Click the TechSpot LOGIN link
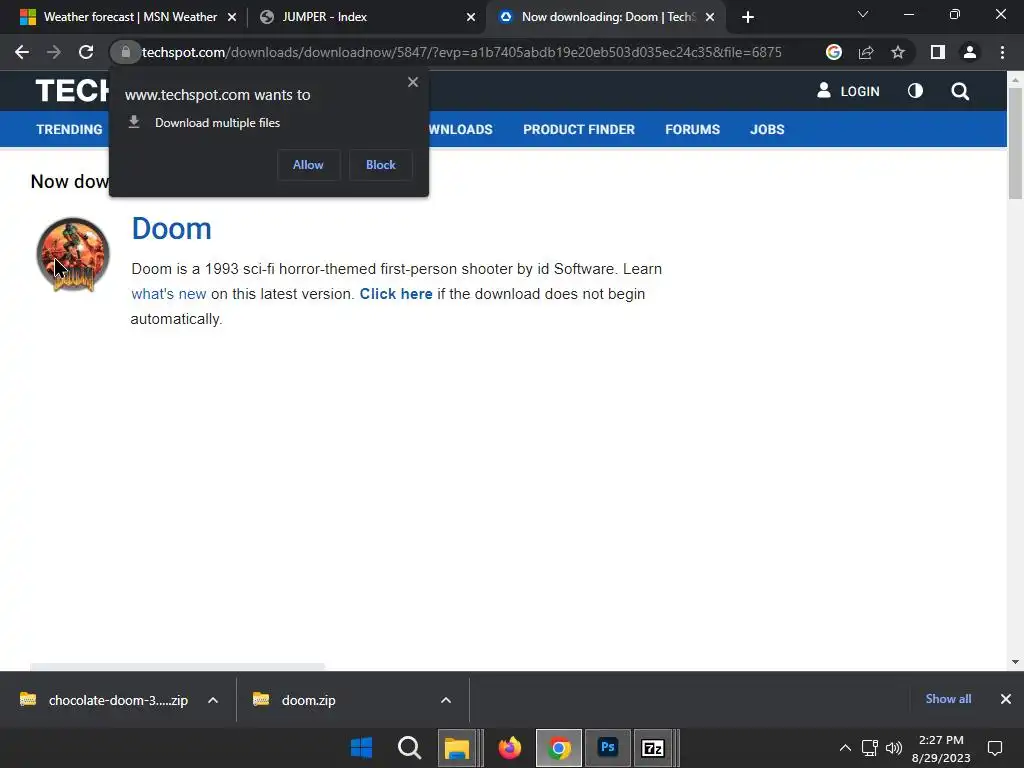The width and height of the screenshot is (1024, 768). (848, 91)
